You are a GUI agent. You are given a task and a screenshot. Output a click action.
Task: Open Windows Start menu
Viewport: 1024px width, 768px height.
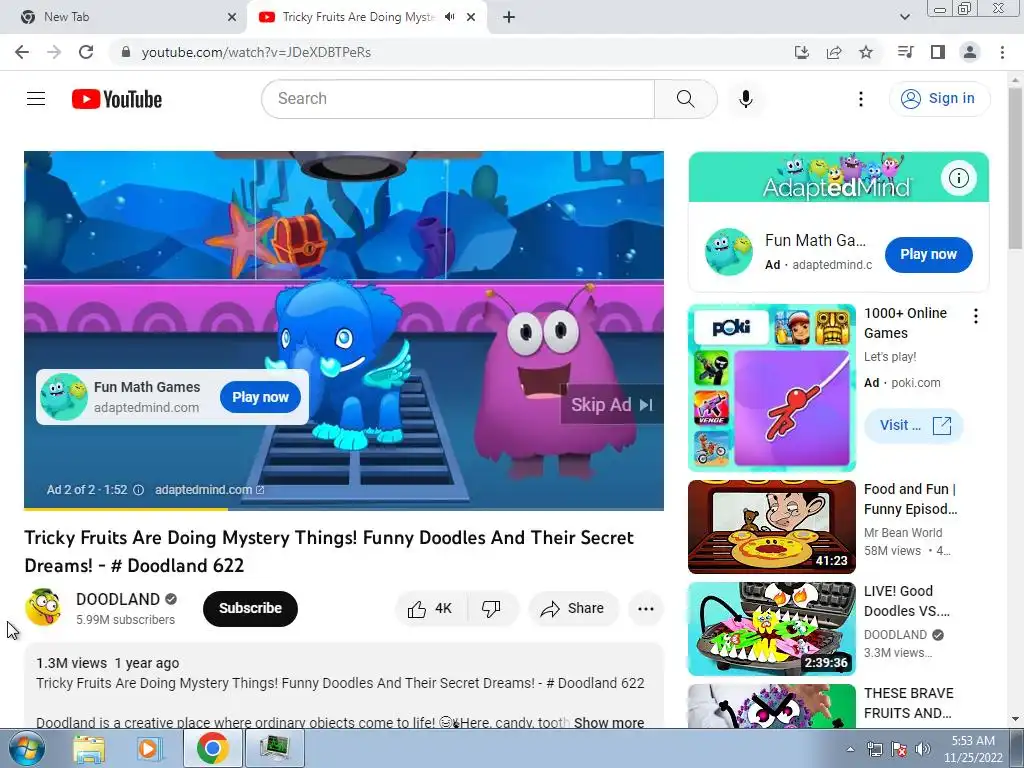click(26, 748)
